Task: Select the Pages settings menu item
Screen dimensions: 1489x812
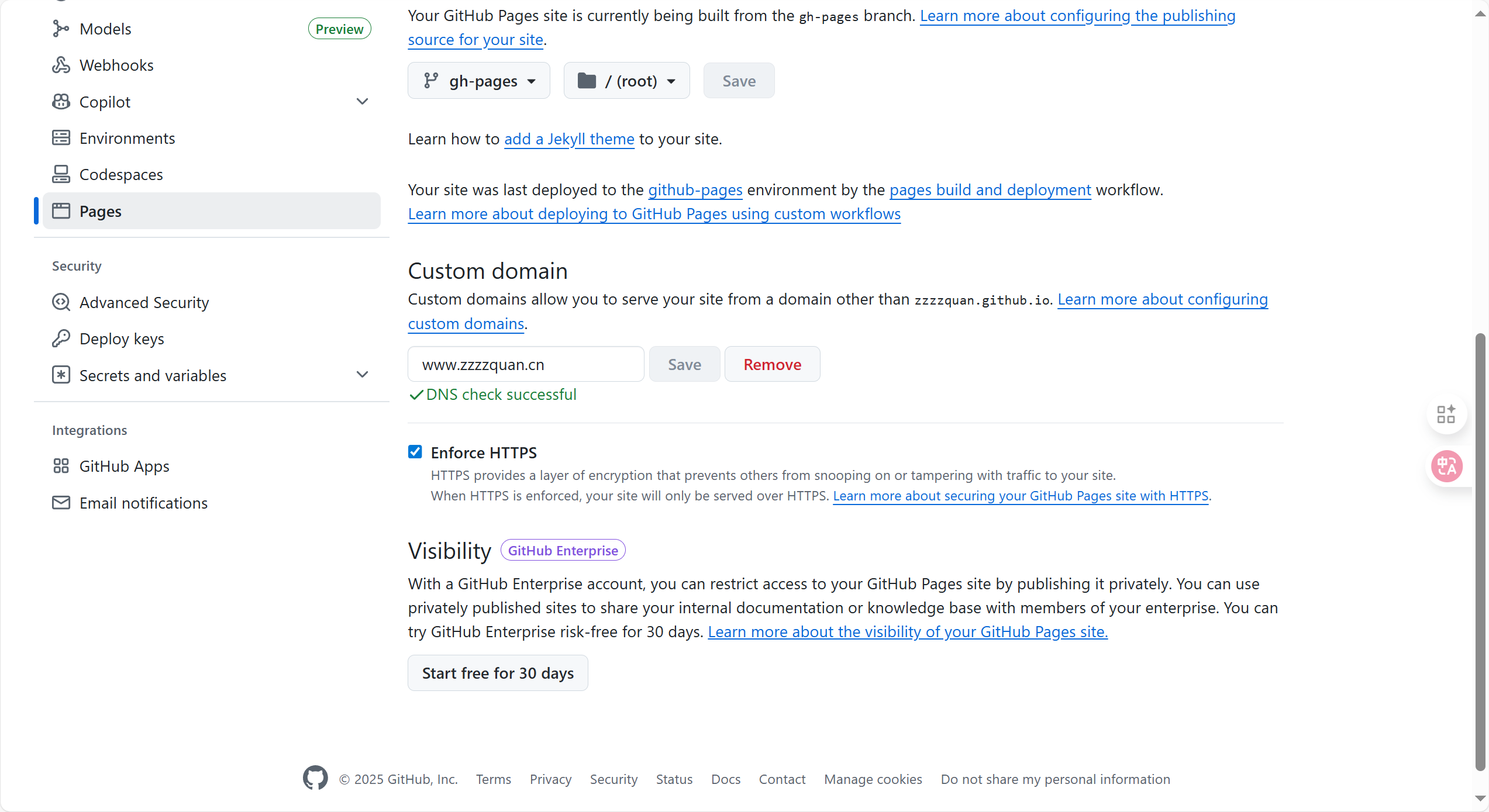Action: point(211,211)
